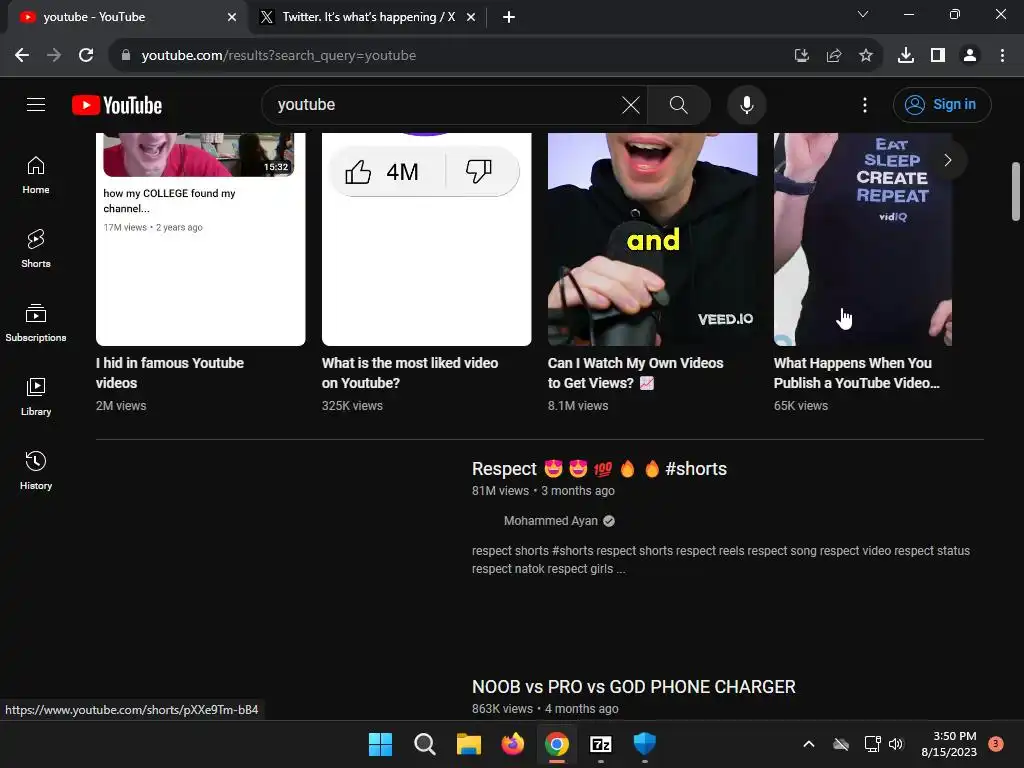Click the address bar URL
1024x768 pixels.
(279, 56)
